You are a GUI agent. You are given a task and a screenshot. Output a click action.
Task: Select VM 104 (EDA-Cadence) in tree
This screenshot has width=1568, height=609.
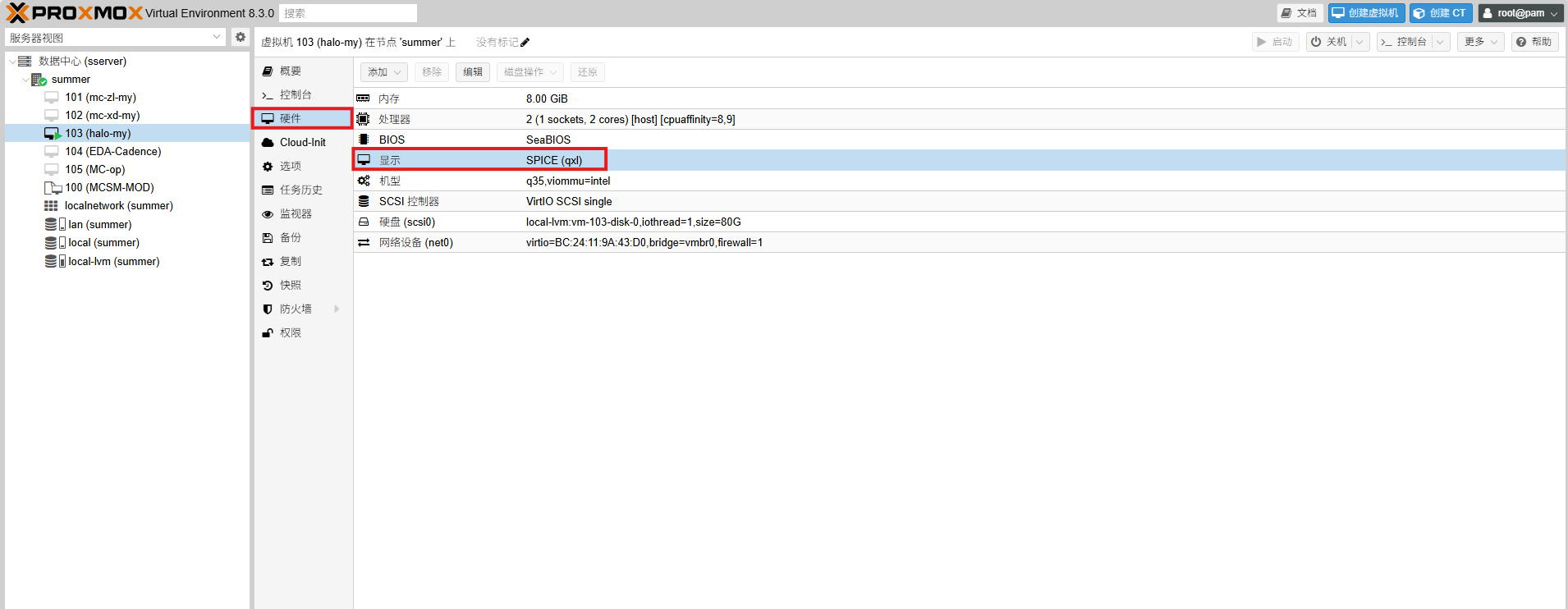click(x=113, y=152)
